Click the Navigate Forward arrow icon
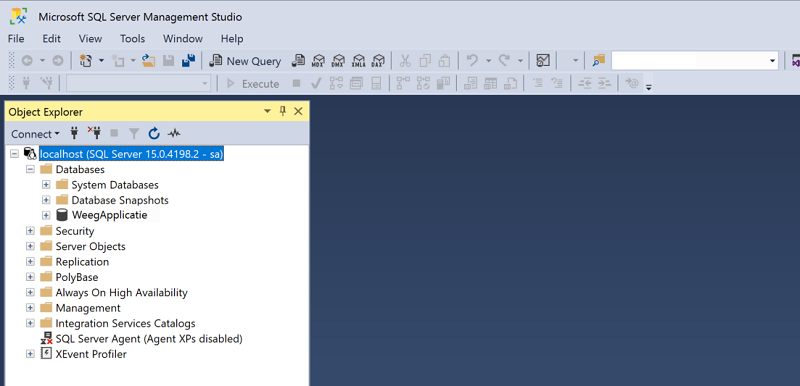This screenshot has height=386, width=800. 58,61
